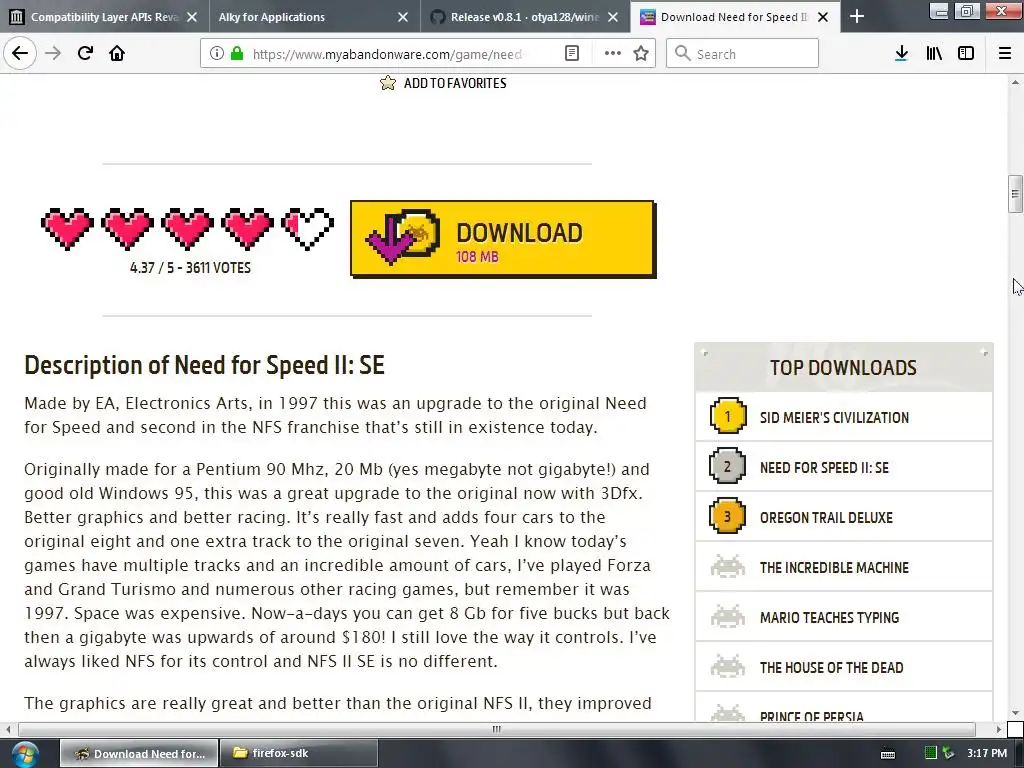
Task: Click invader icon beside Mario Teaches Typing
Action: click(728, 616)
